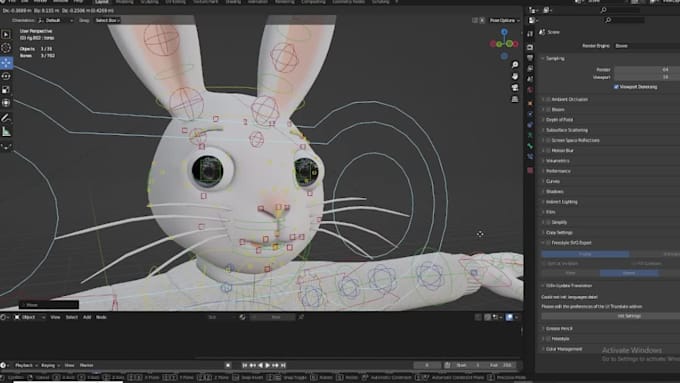Viewport: 680px width, 383px height.
Task: Open the Object mode dropdown in node editor
Action: tap(29, 318)
